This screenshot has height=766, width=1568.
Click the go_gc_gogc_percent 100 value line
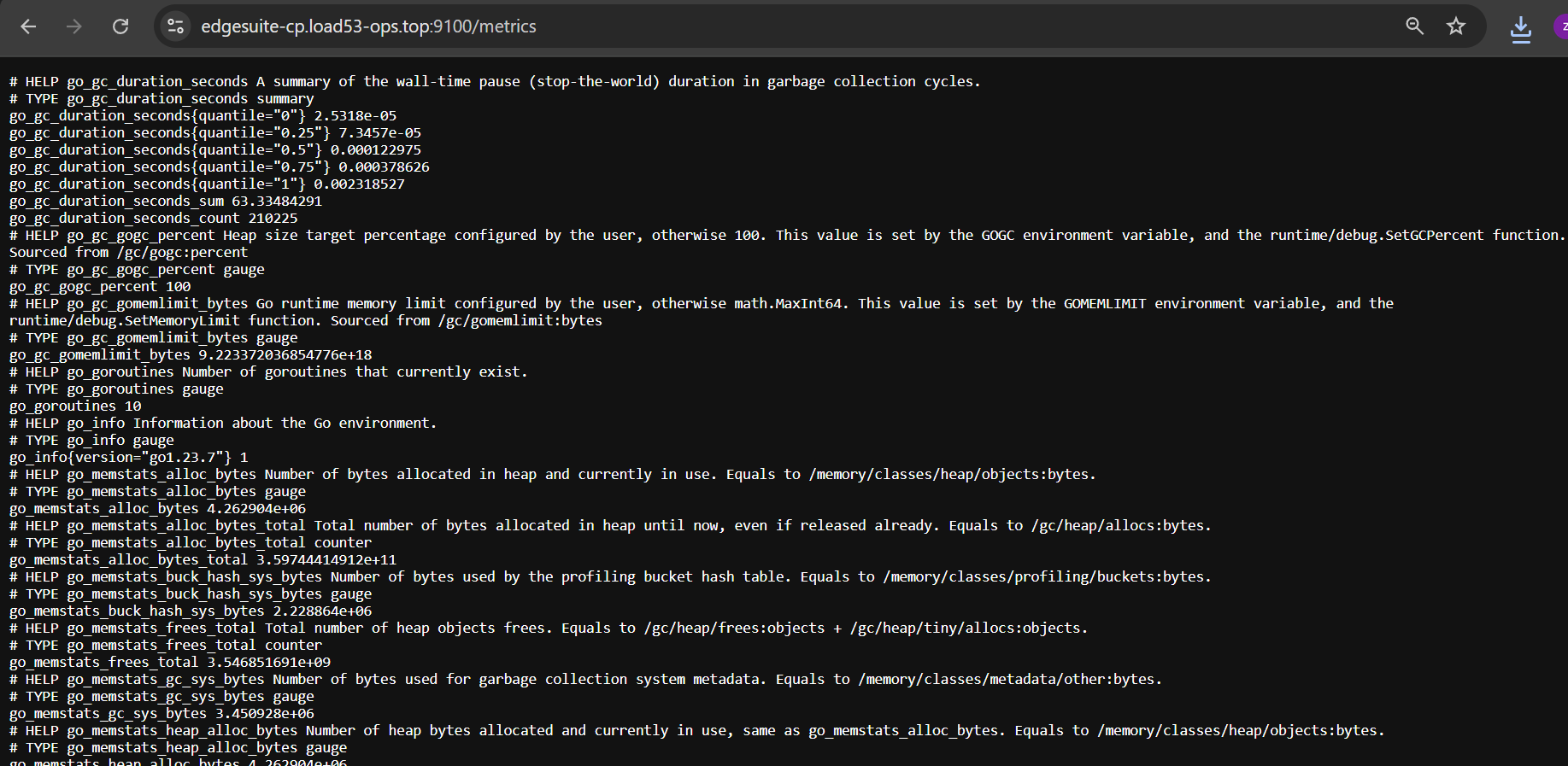[x=100, y=287]
